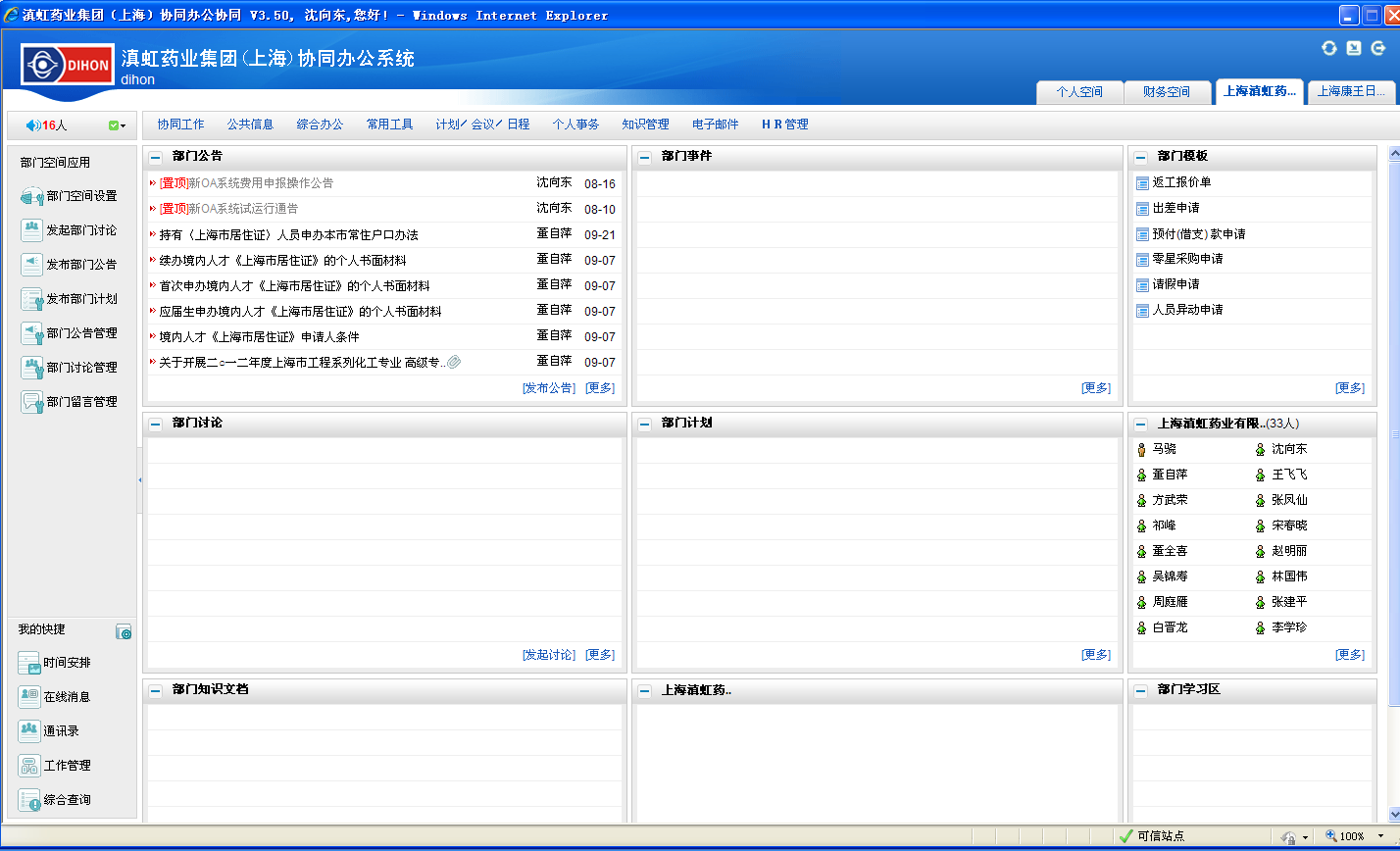Collapse the bottom-middle 上海滇虹药.. panel

pos(645,691)
